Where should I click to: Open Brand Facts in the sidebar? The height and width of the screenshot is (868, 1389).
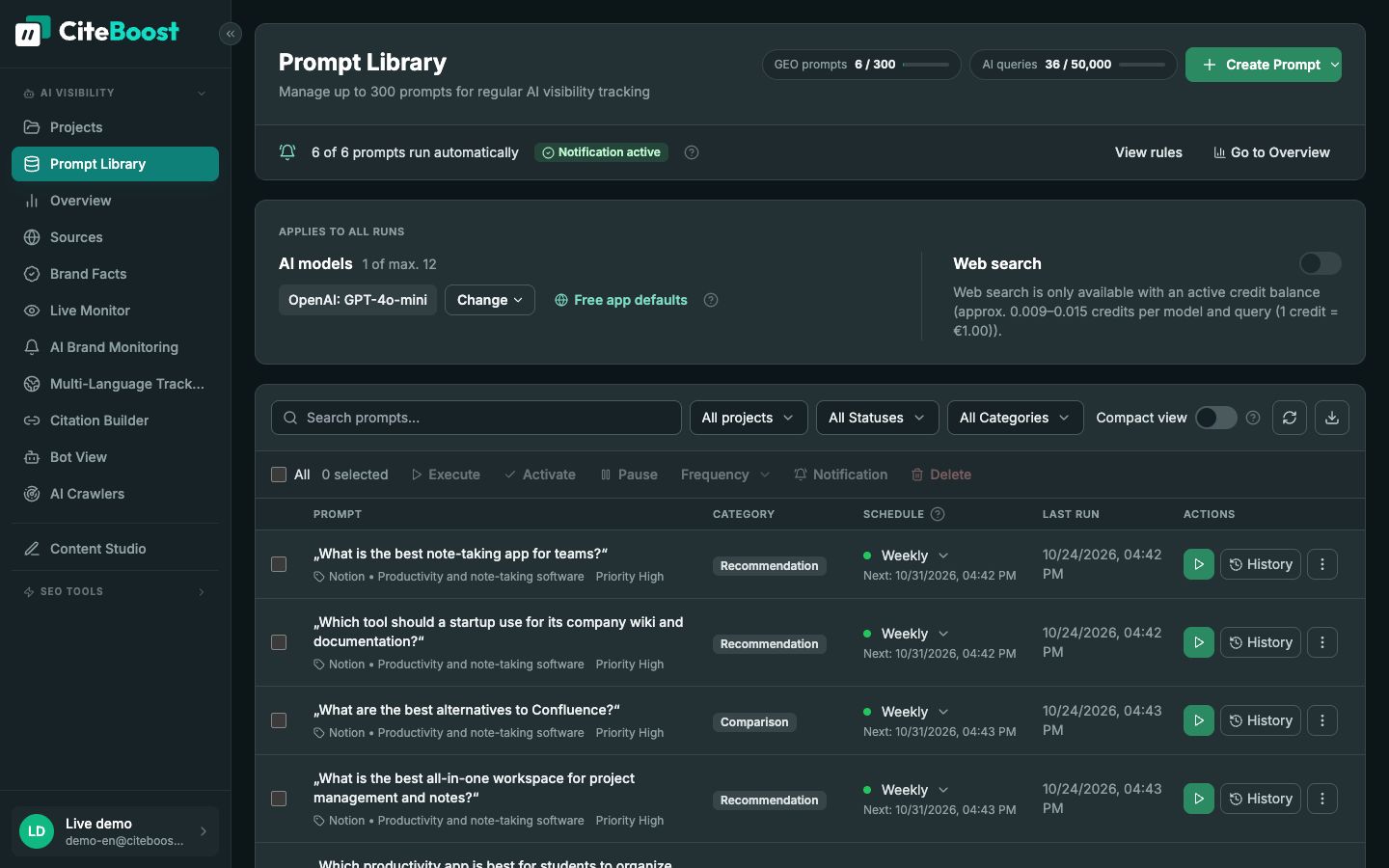coord(115,274)
